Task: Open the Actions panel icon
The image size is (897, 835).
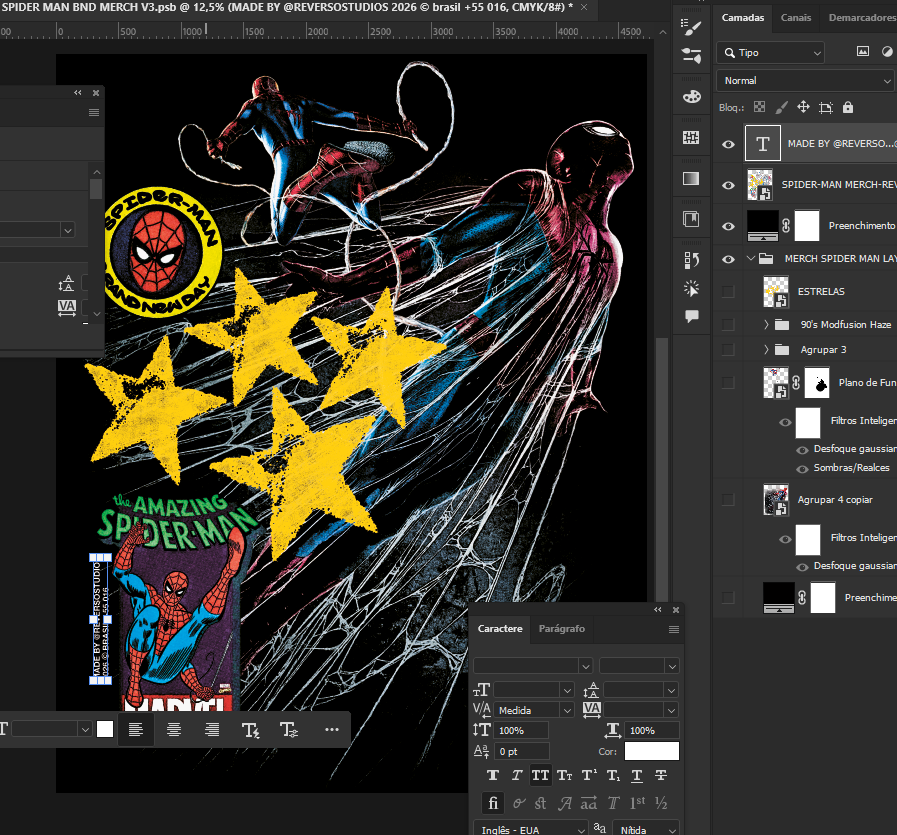Action: point(691,288)
